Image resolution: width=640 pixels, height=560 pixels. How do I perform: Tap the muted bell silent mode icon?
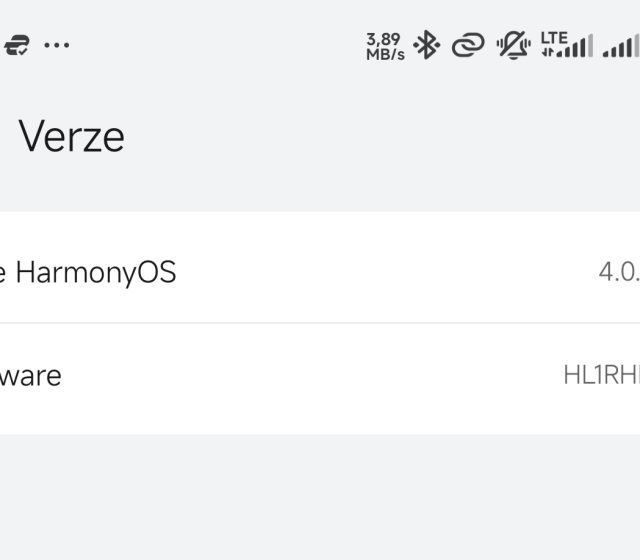[x=514, y=45]
